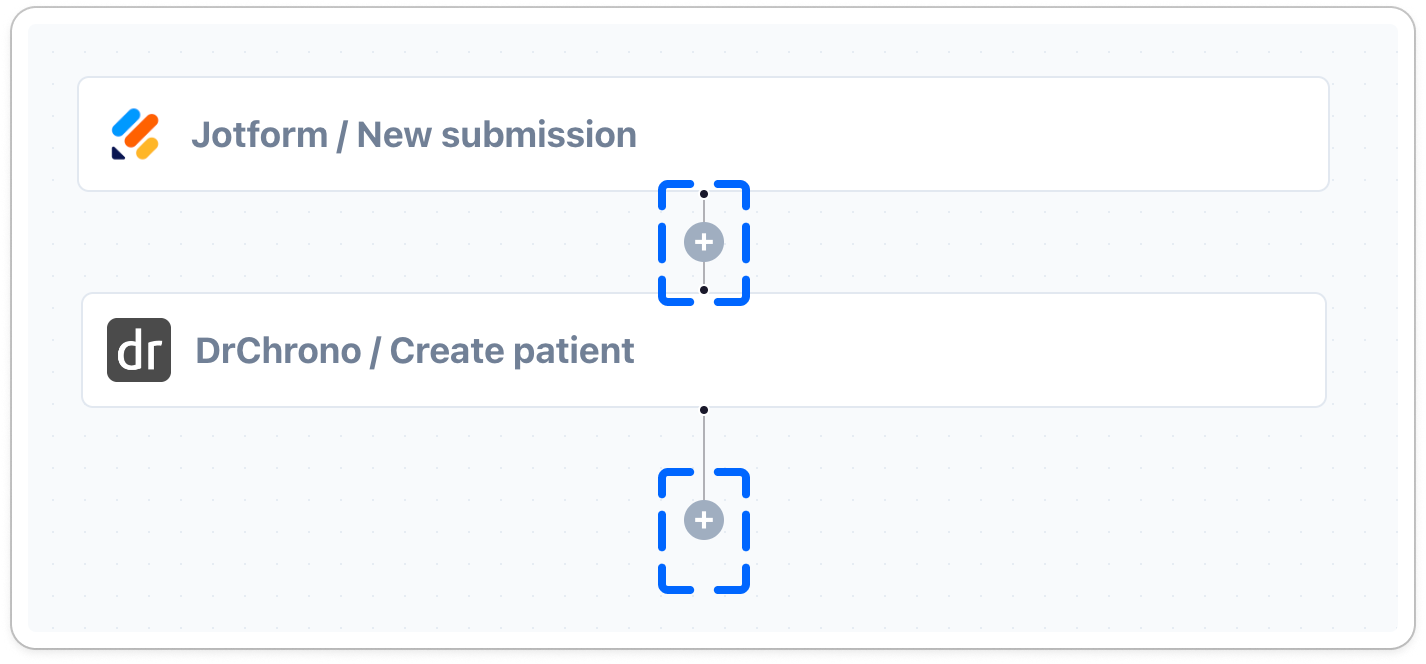The width and height of the screenshot is (1426, 664).
Task: Click the DrChrono 'dr' logo icon
Action: [x=139, y=350]
